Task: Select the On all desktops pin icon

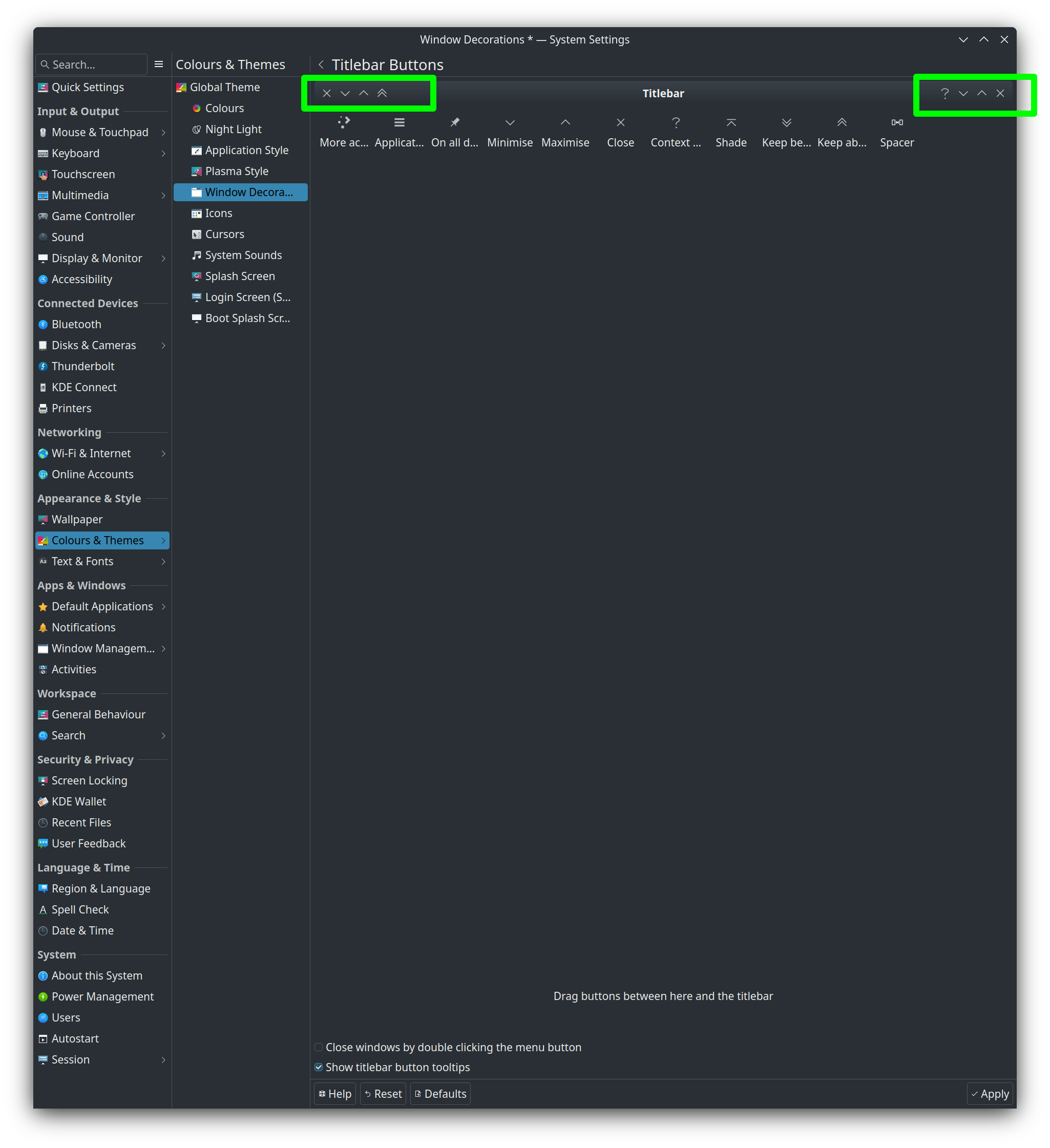Action: (455, 122)
